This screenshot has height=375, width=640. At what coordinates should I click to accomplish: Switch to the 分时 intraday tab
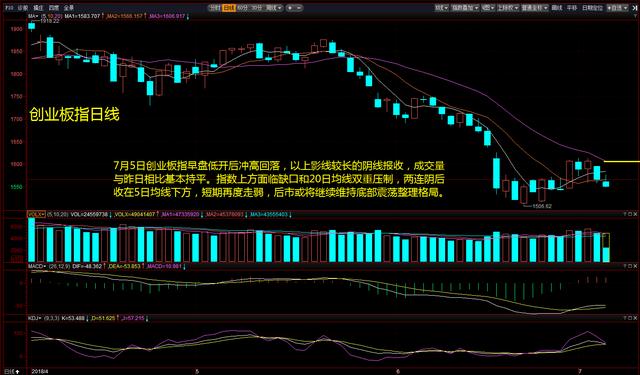(214, 8)
